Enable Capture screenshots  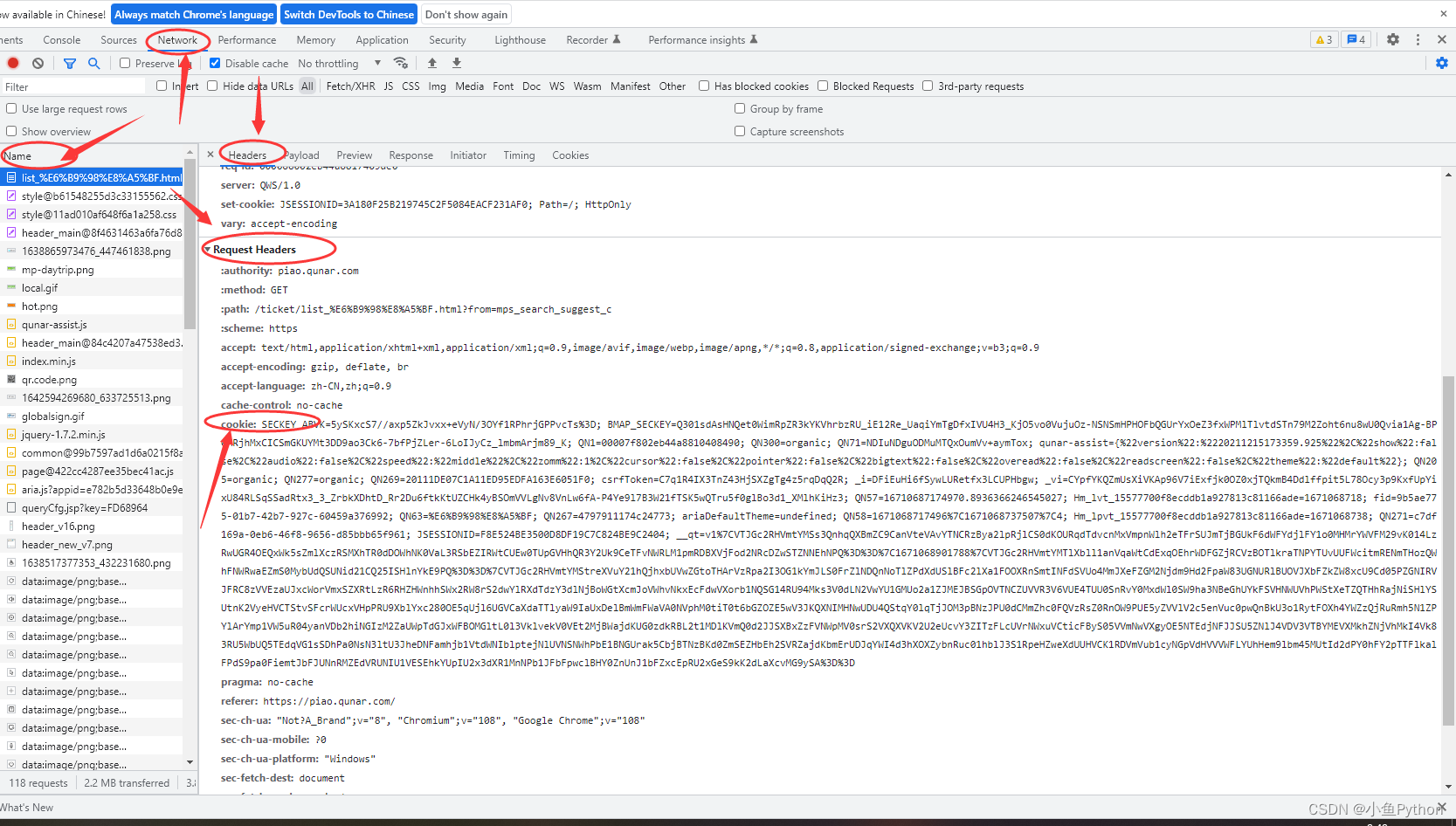(740, 131)
